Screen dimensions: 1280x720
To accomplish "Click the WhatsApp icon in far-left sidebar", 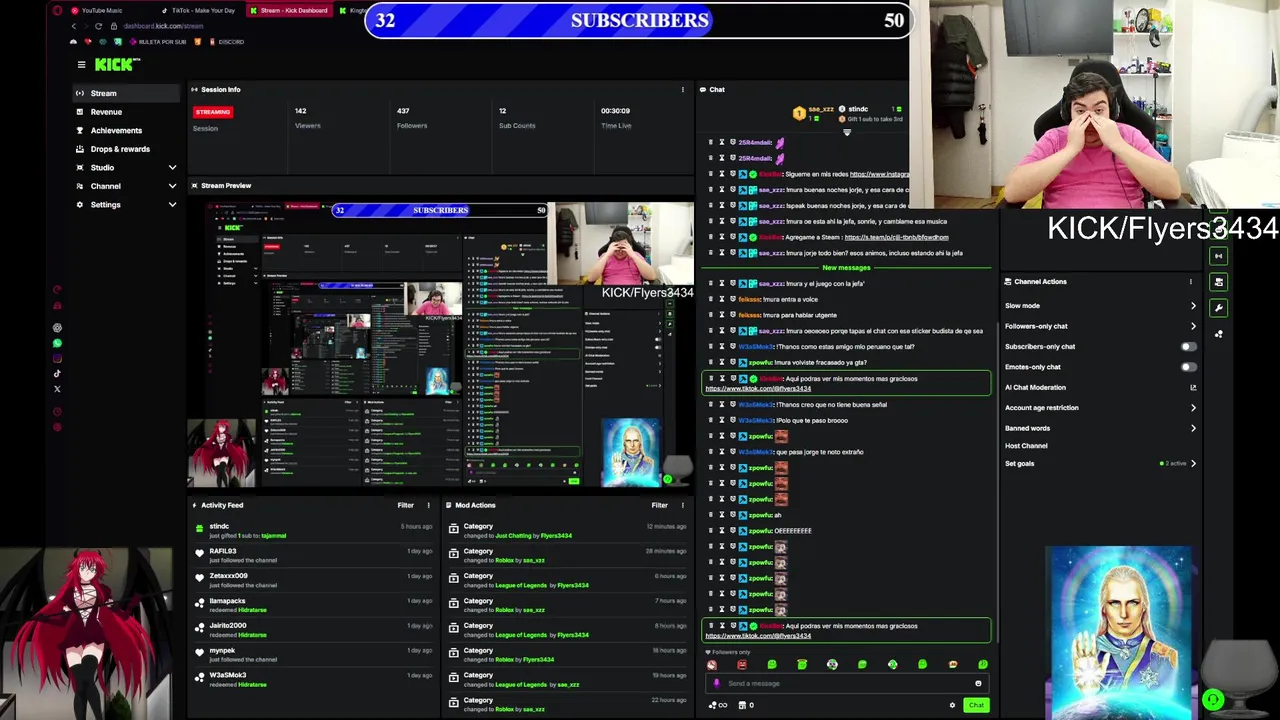I will pyautogui.click(x=57, y=344).
